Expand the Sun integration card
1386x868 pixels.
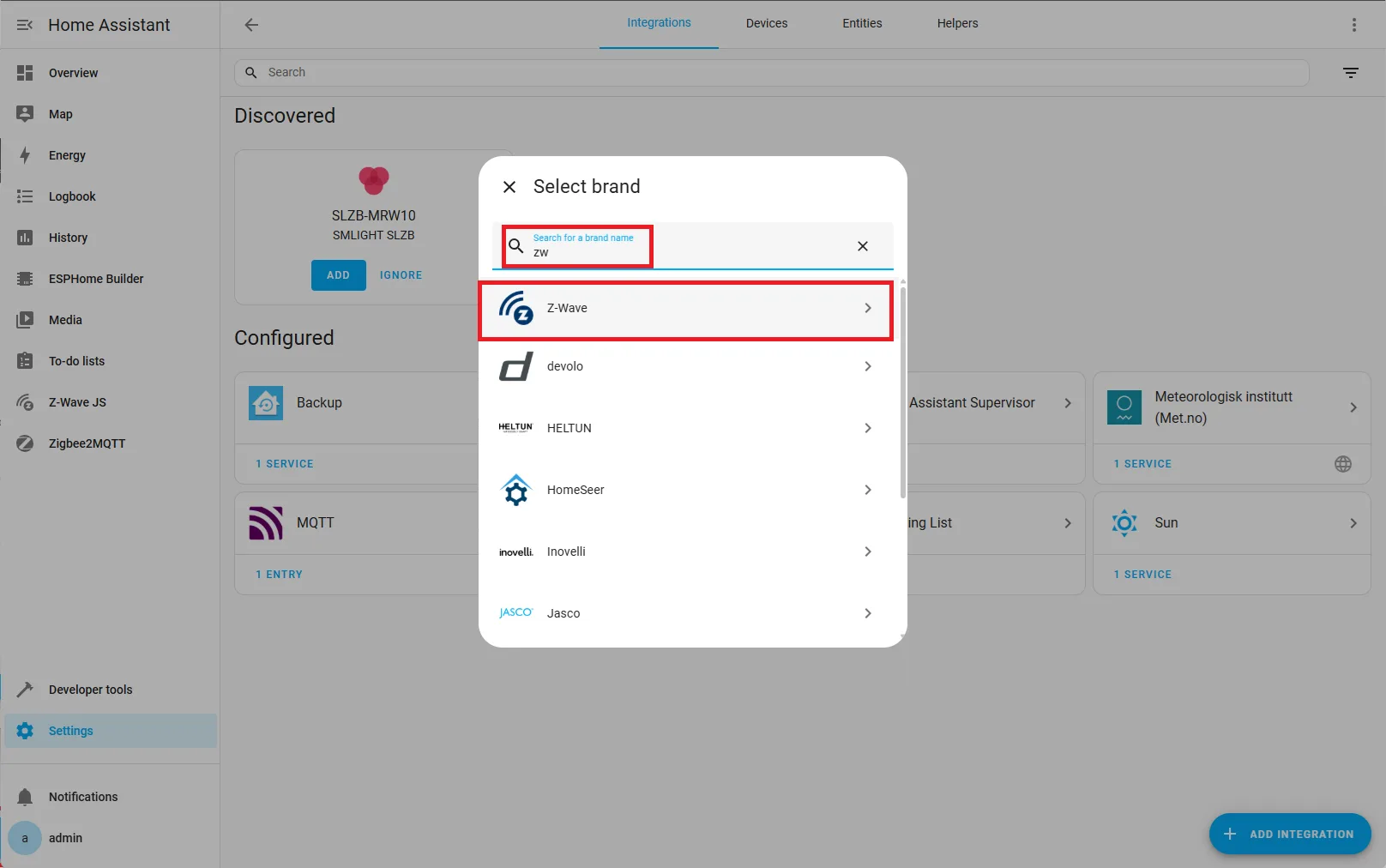[x=1353, y=522]
